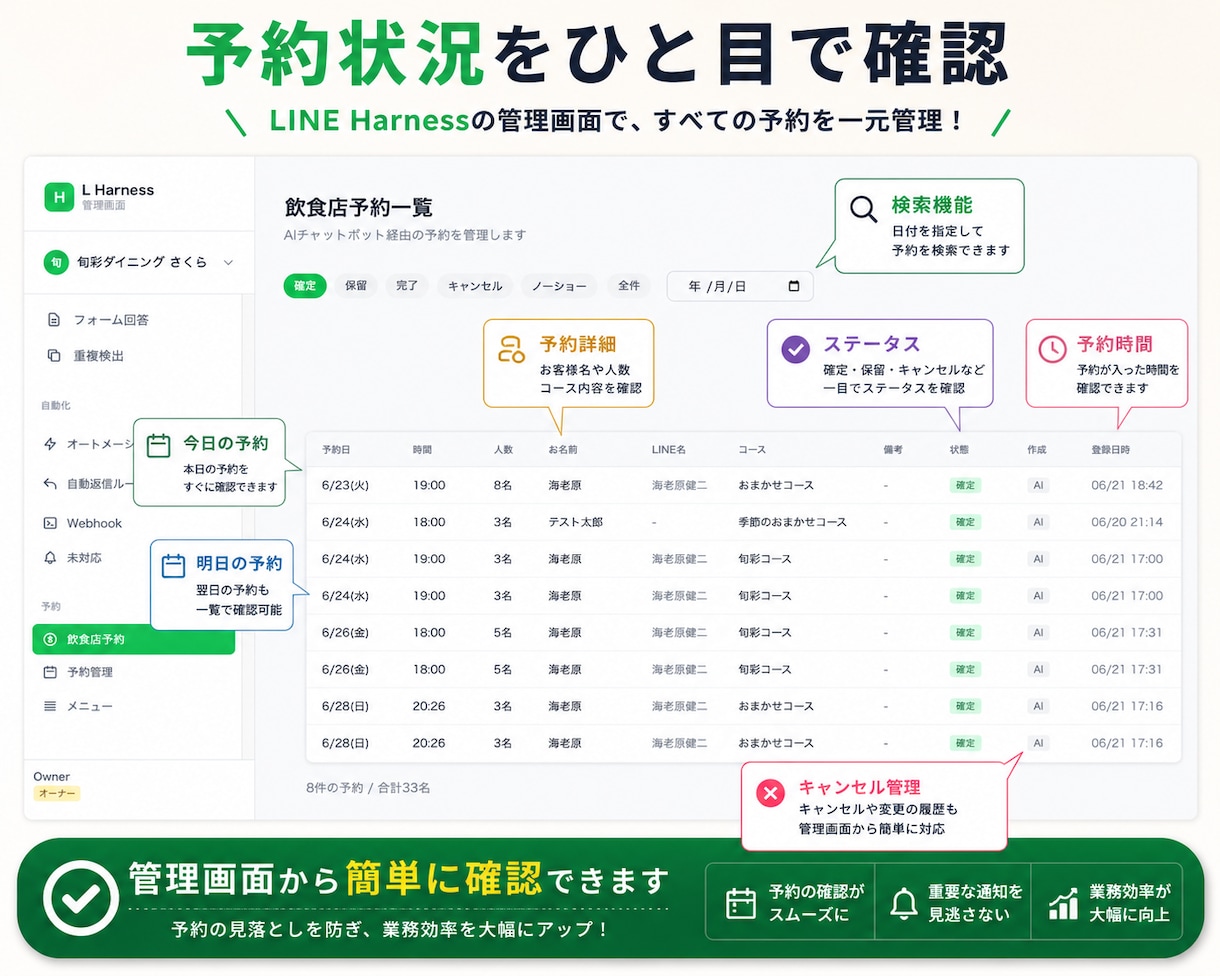
Task: Open the 旬彩ダイニング さくら store selector
Action: pyautogui.click(x=139, y=262)
